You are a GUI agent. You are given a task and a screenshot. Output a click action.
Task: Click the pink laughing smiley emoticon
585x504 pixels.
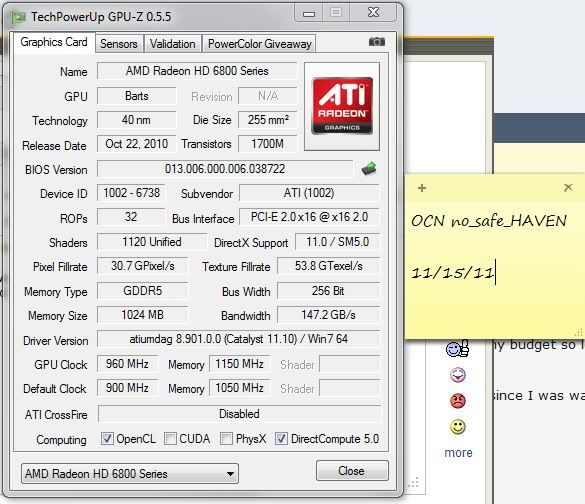click(x=458, y=375)
